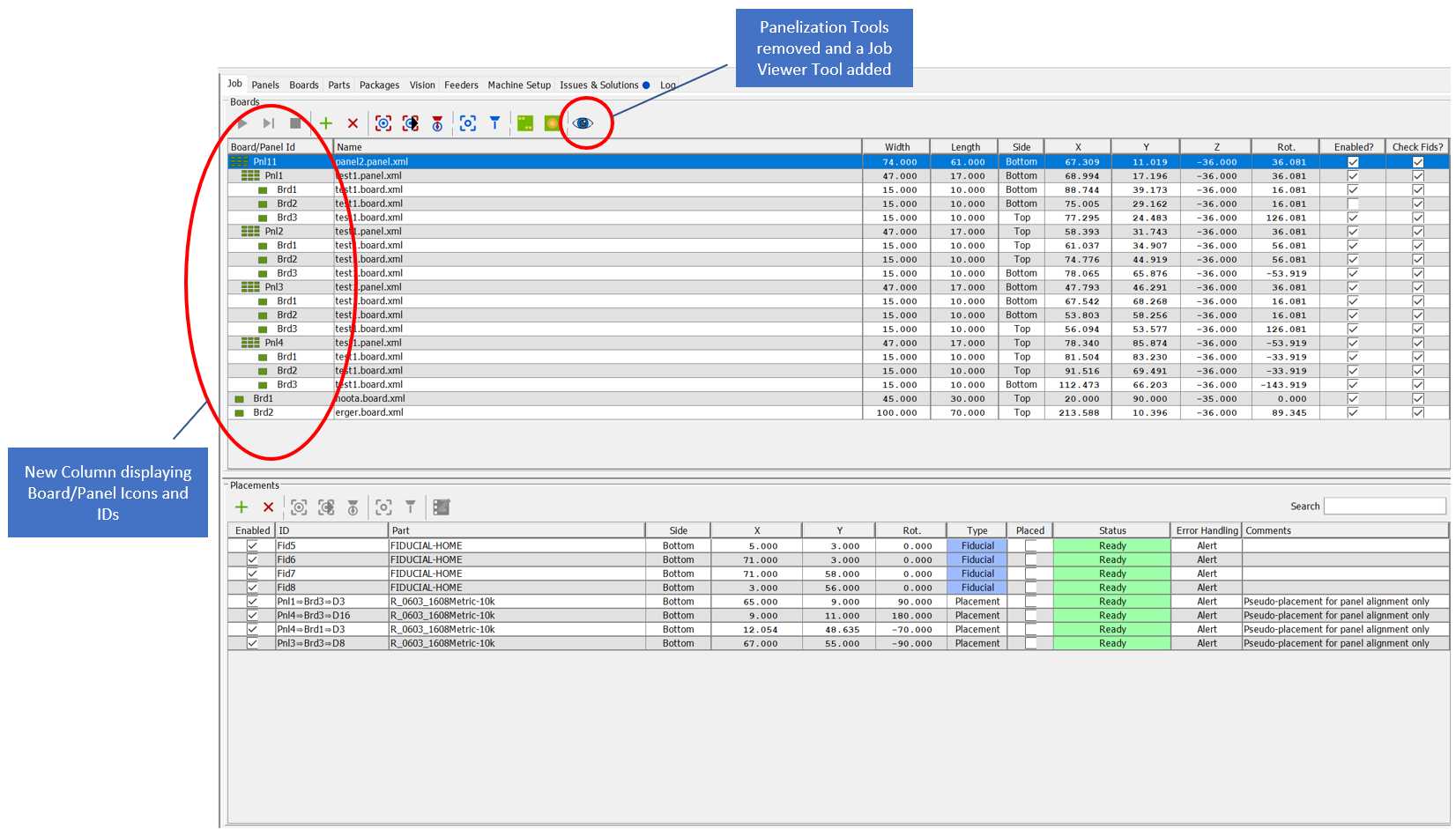1456x829 pixels.
Task: Click the red X to delete selected board
Action: point(353,122)
